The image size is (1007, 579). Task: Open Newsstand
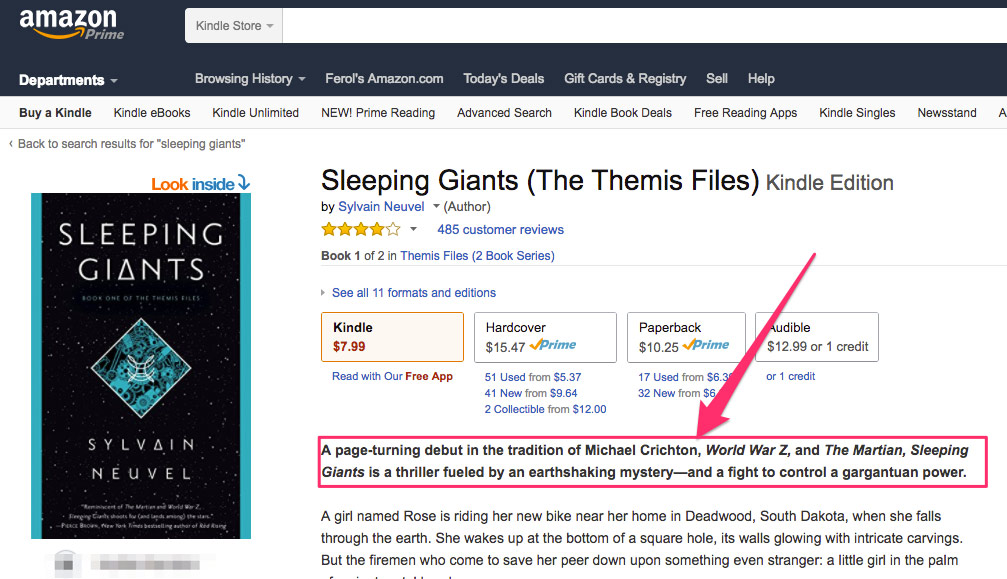pyautogui.click(x=947, y=113)
